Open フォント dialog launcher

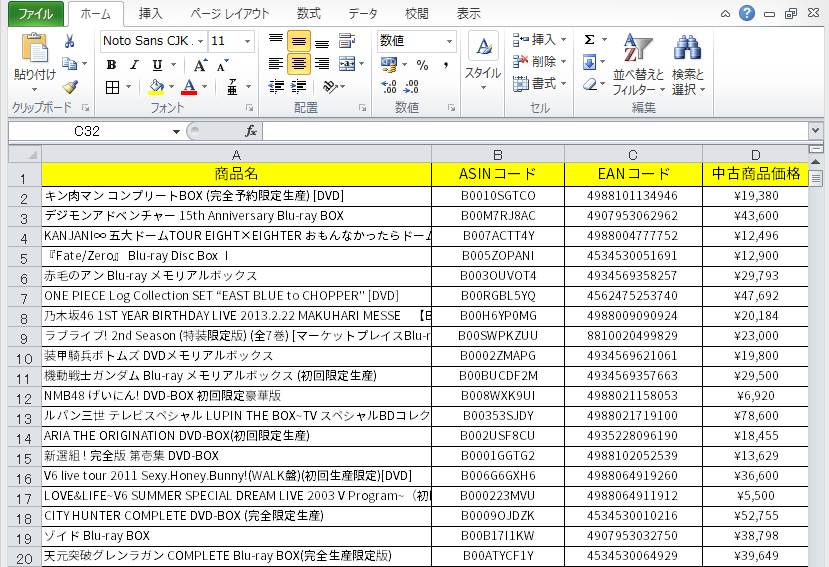(x=249, y=108)
